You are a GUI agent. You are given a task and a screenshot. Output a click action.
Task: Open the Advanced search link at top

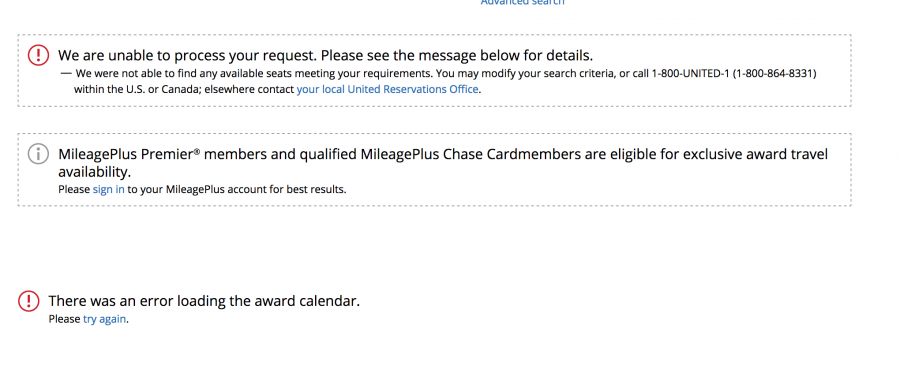522,2
